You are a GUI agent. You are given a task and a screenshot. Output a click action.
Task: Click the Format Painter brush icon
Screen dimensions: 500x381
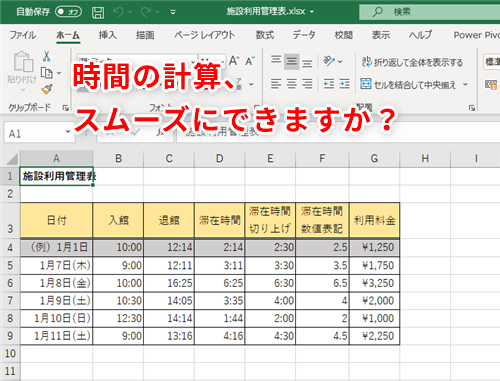click(47, 89)
